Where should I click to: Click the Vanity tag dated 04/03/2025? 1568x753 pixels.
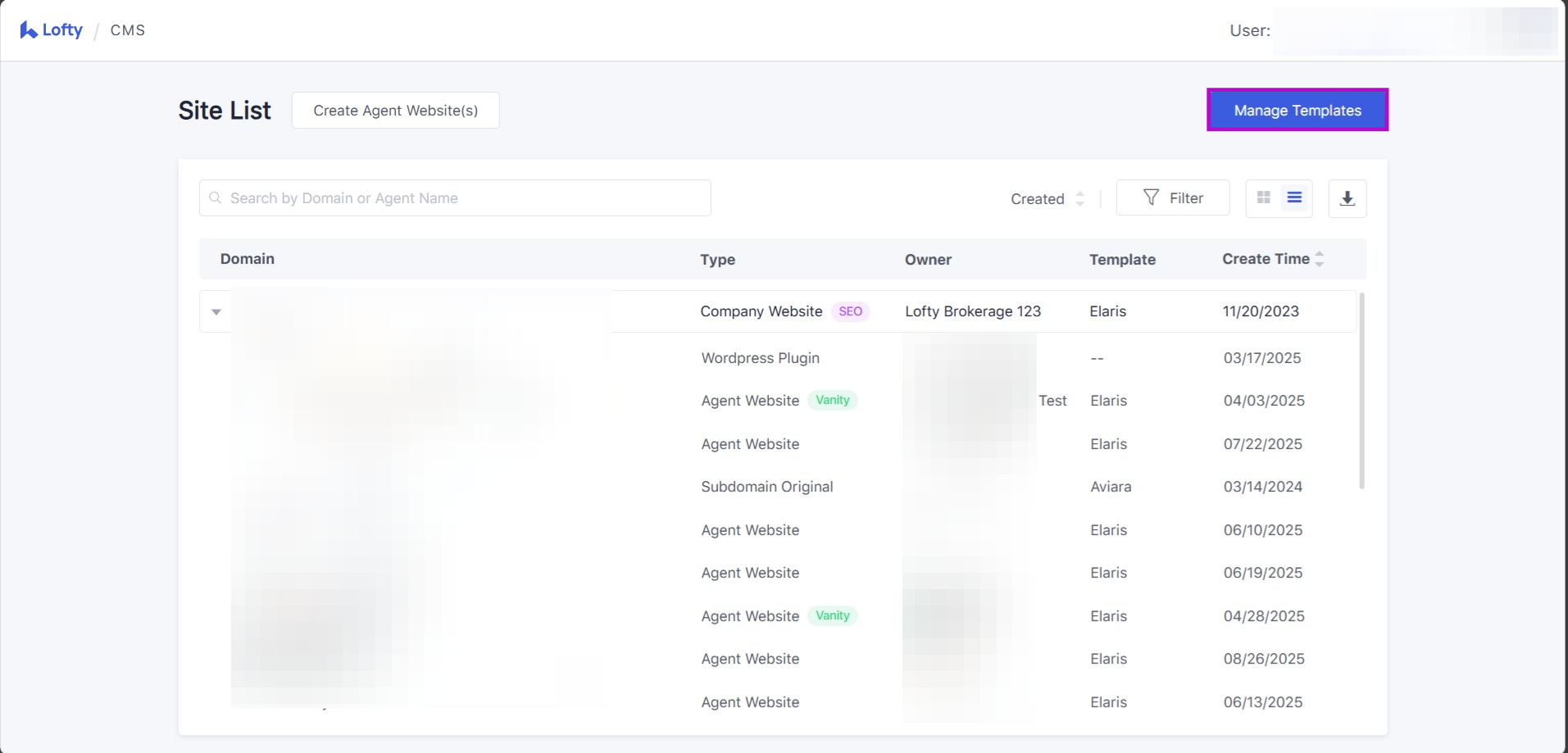pos(832,401)
